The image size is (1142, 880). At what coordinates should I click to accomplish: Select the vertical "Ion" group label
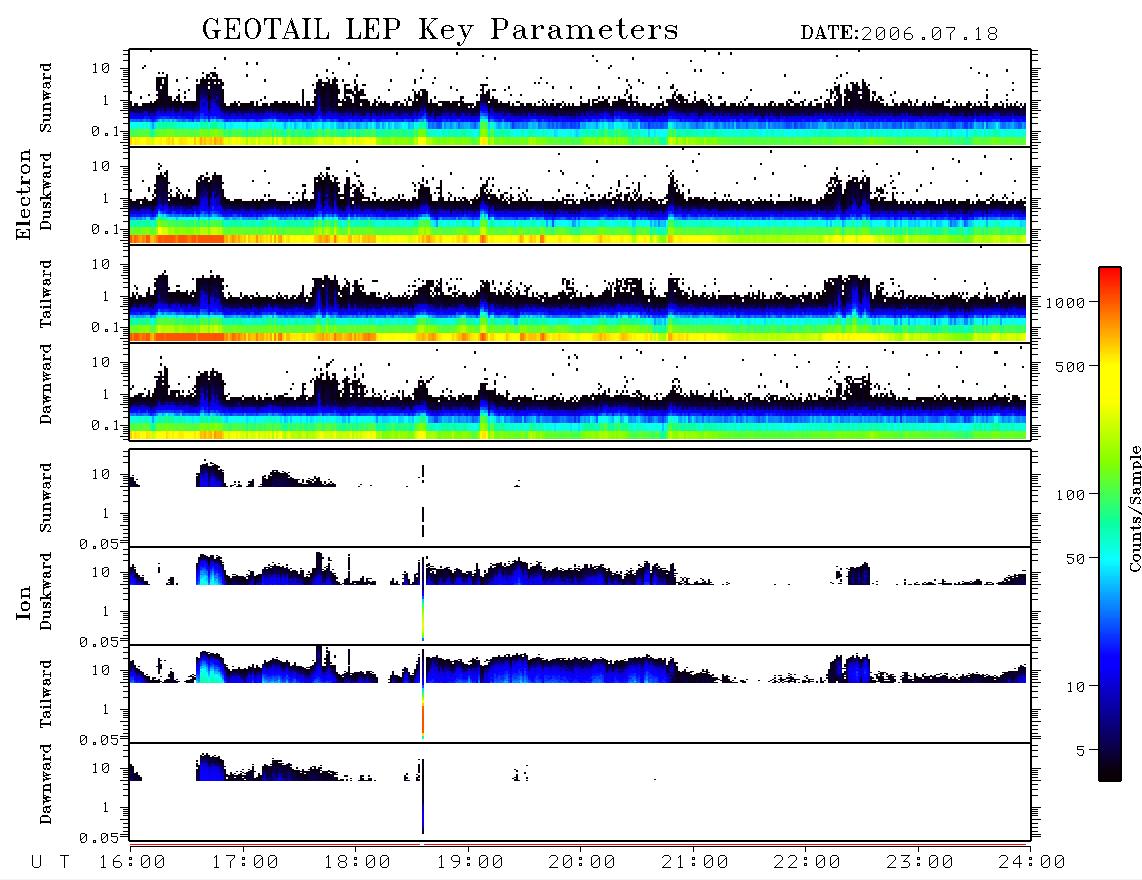click(x=23, y=602)
